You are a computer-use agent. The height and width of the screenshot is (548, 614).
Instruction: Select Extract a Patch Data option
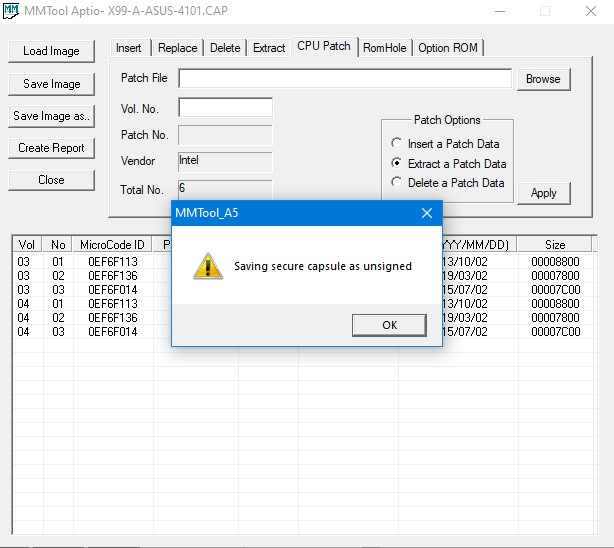coord(449,164)
